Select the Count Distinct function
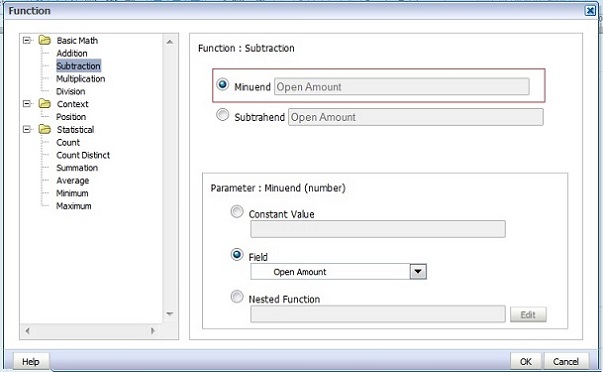The height and width of the screenshot is (372, 603). pyautogui.click(x=83, y=155)
